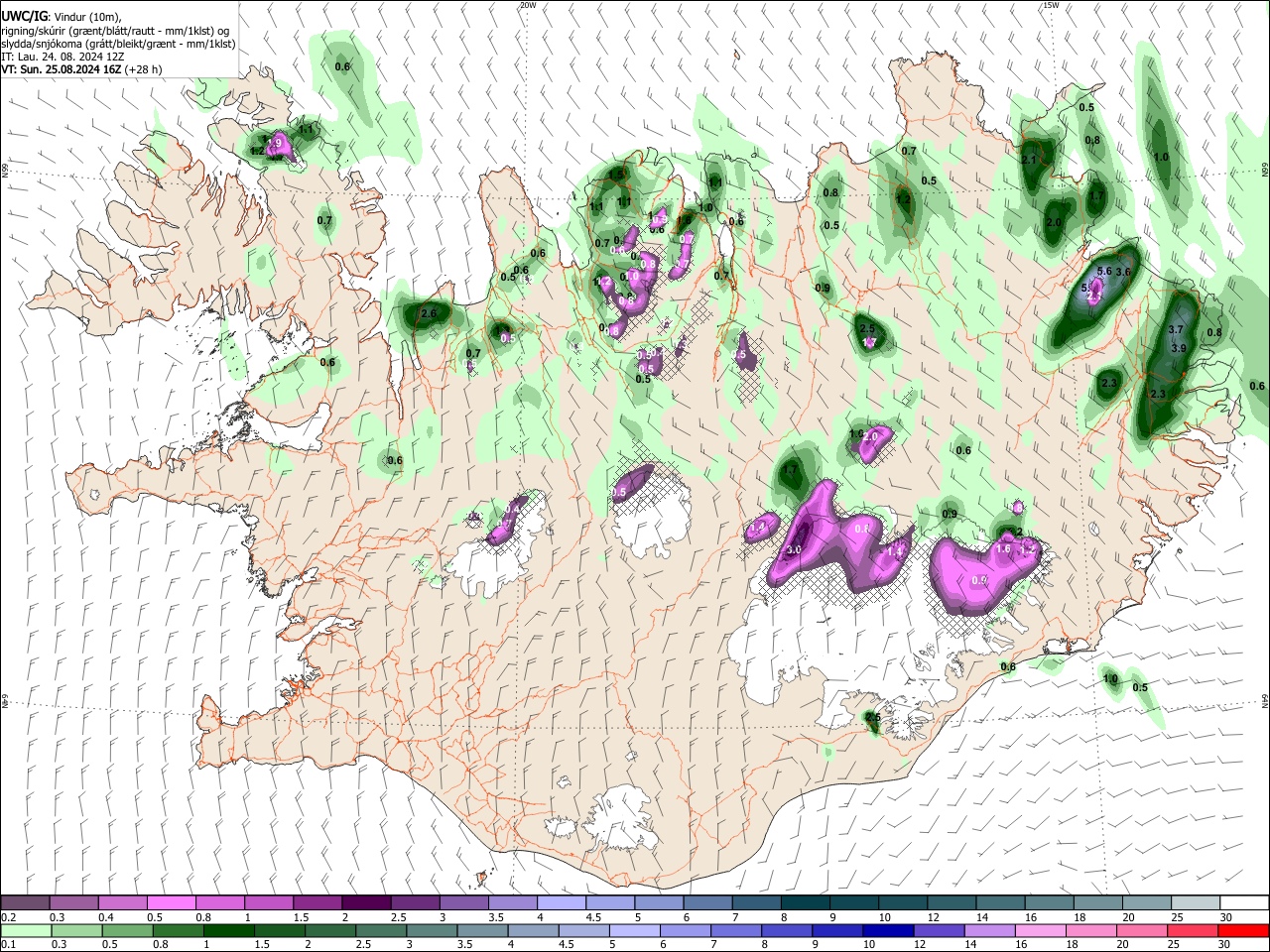This screenshot has width=1270, height=952.
Task: Select white 30 swatch at end of upper scale
Action: pyautogui.click(x=1244, y=902)
